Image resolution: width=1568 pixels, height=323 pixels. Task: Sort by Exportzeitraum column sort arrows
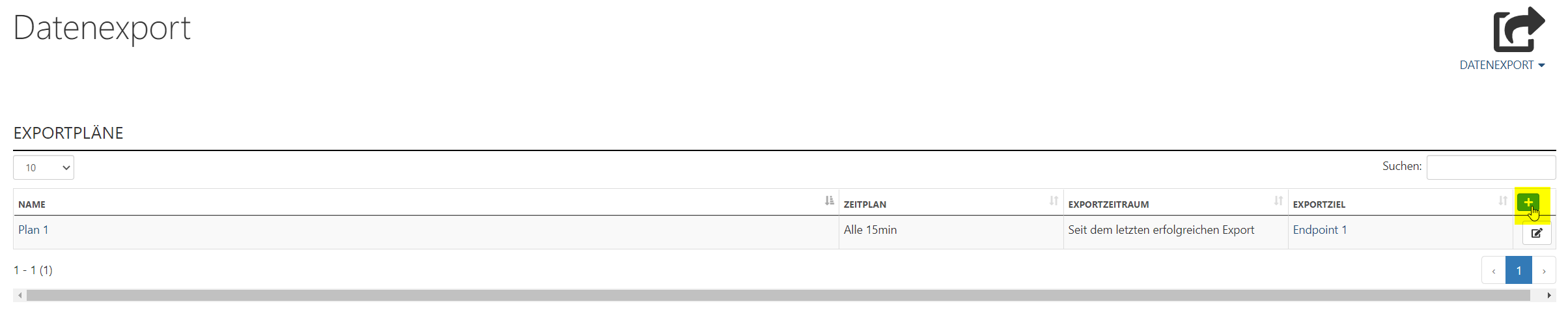click(1278, 201)
